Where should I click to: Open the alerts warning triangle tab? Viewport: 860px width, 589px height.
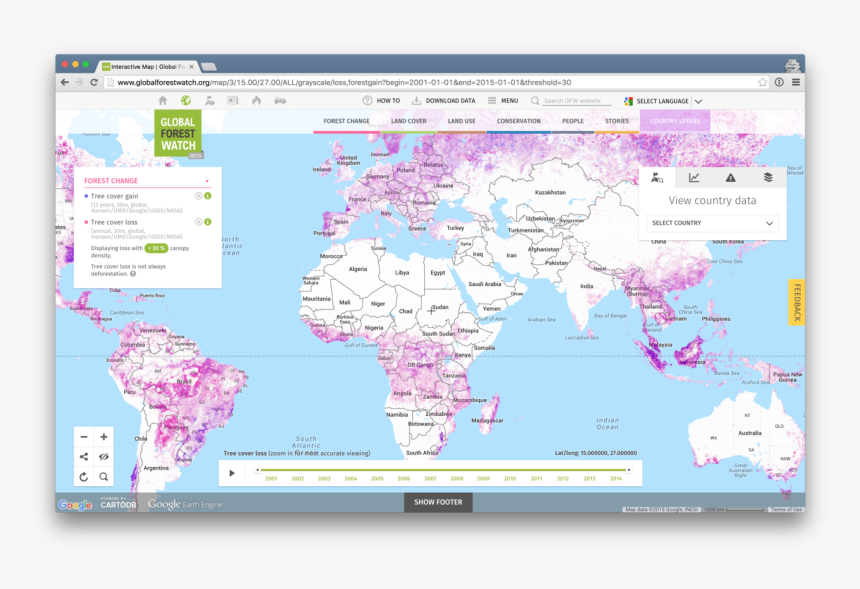pos(731,178)
